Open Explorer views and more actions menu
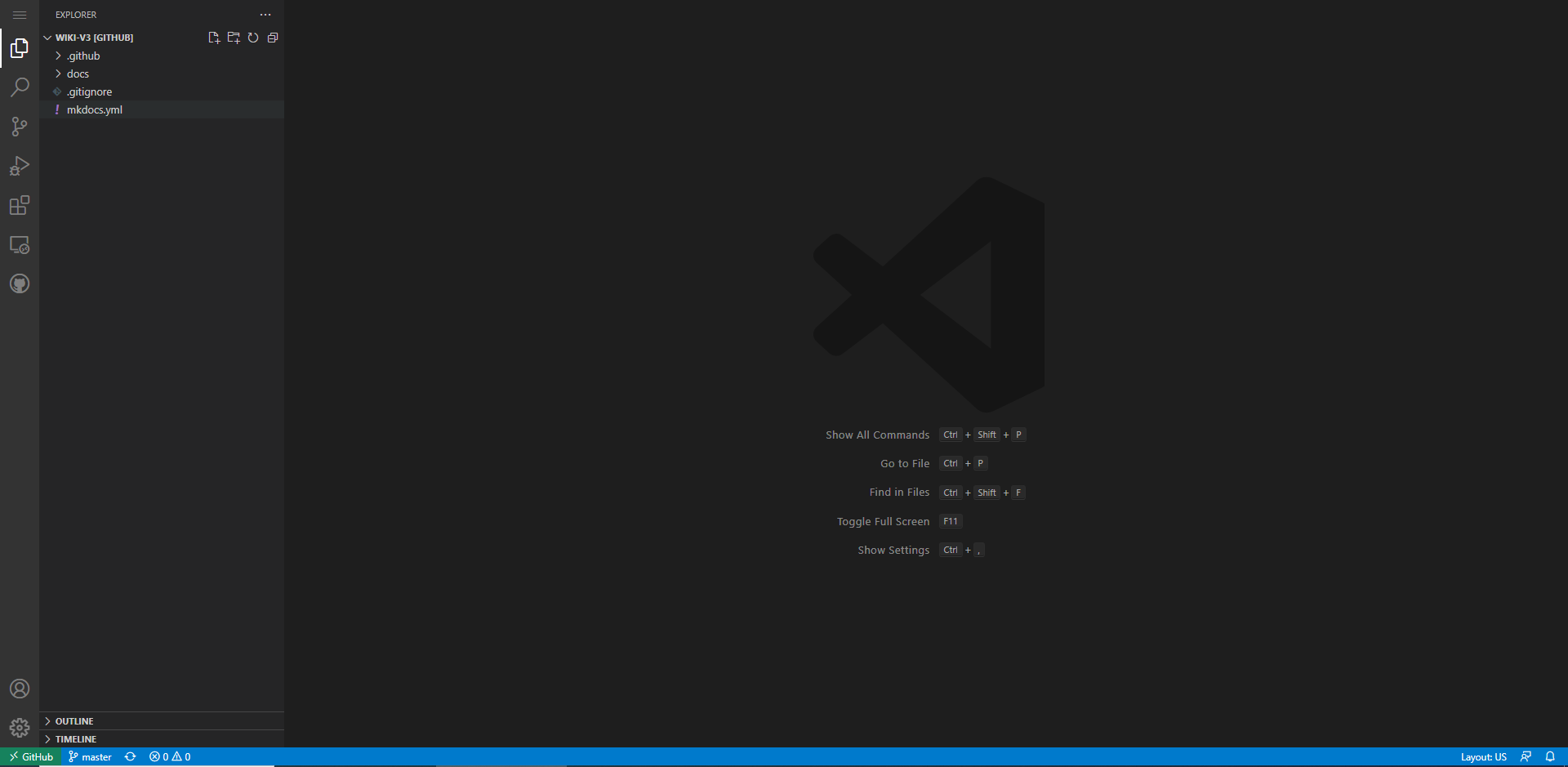The height and width of the screenshot is (767, 1568). [x=265, y=15]
